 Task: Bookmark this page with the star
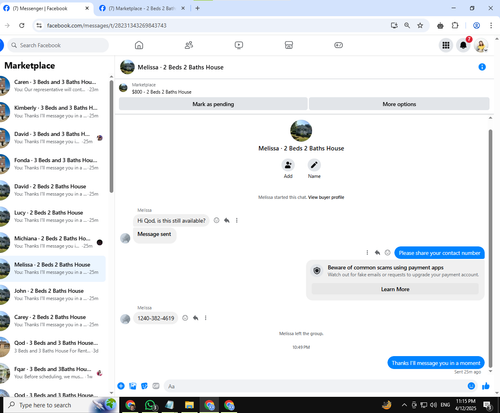[x=420, y=25]
